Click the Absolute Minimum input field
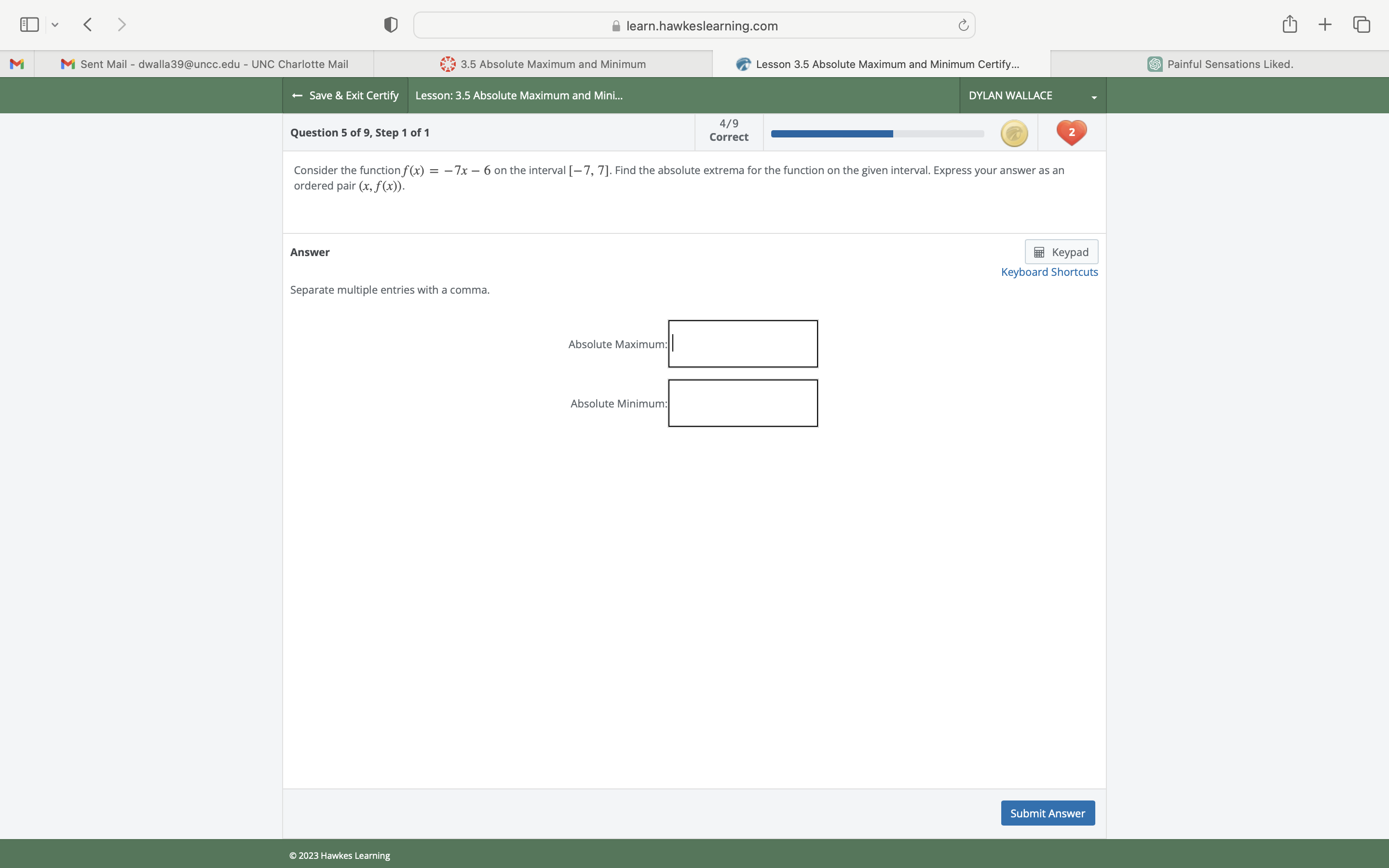The height and width of the screenshot is (868, 1389). tap(743, 403)
